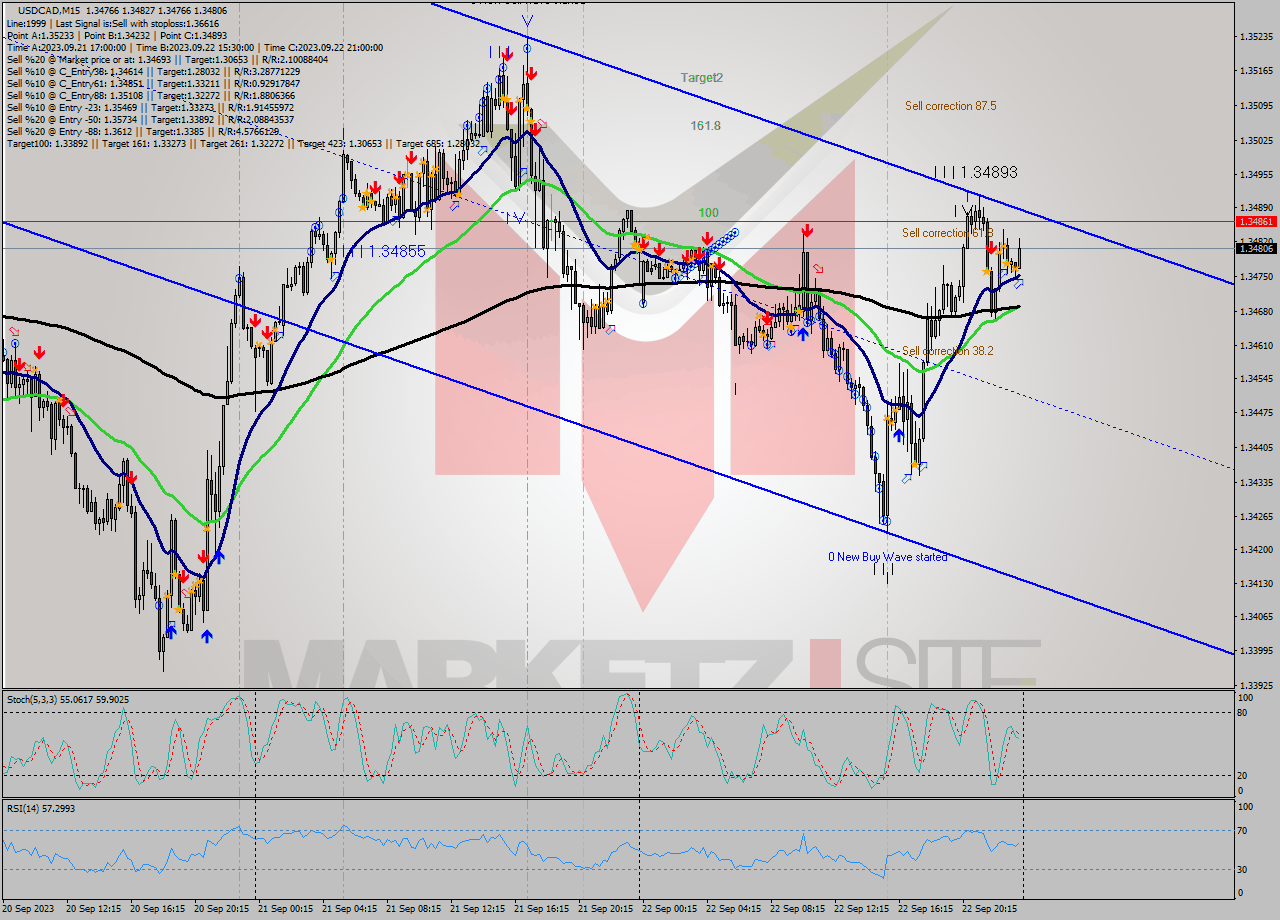Click the '22 Sep 20:15' time label
Screen dimensions: 1280x920
(x=990, y=909)
